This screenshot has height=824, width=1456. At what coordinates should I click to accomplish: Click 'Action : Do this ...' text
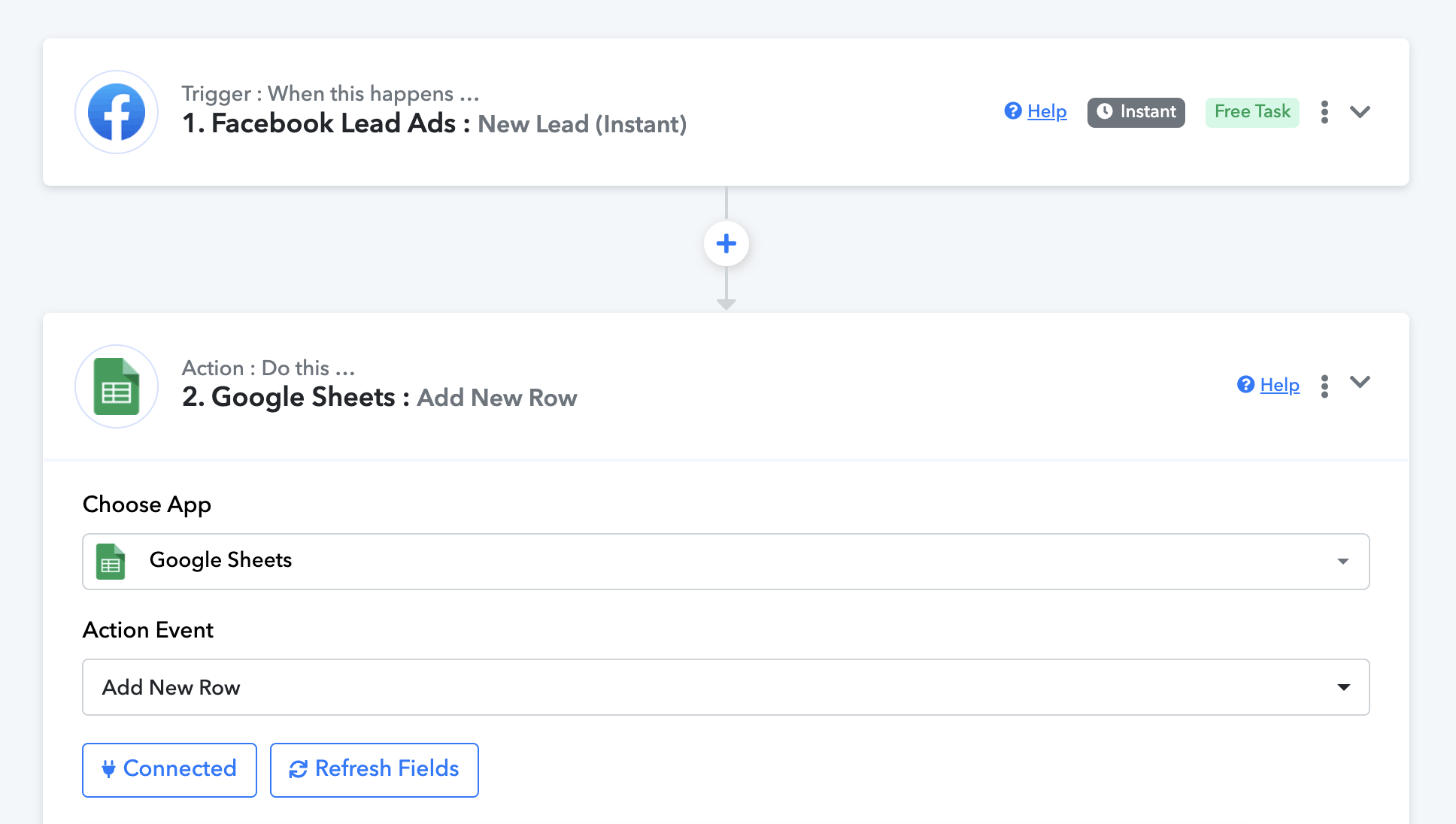[268, 368]
